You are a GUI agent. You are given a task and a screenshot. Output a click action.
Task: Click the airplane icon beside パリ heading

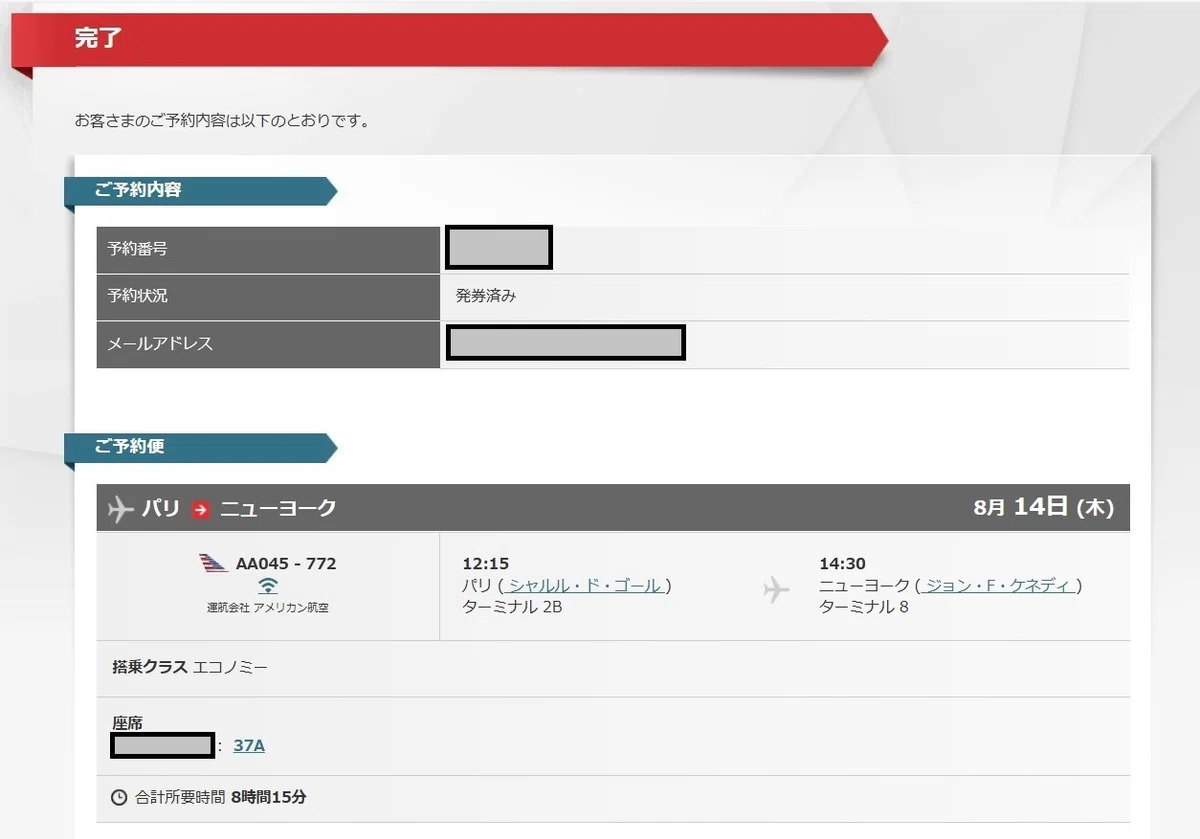pos(120,508)
